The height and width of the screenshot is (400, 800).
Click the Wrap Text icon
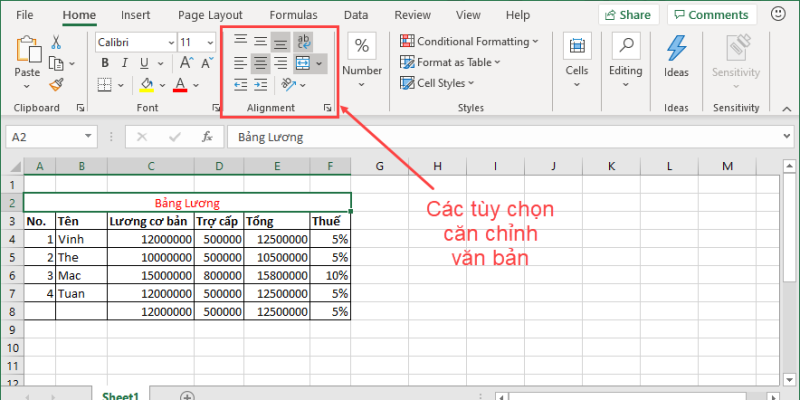304,41
